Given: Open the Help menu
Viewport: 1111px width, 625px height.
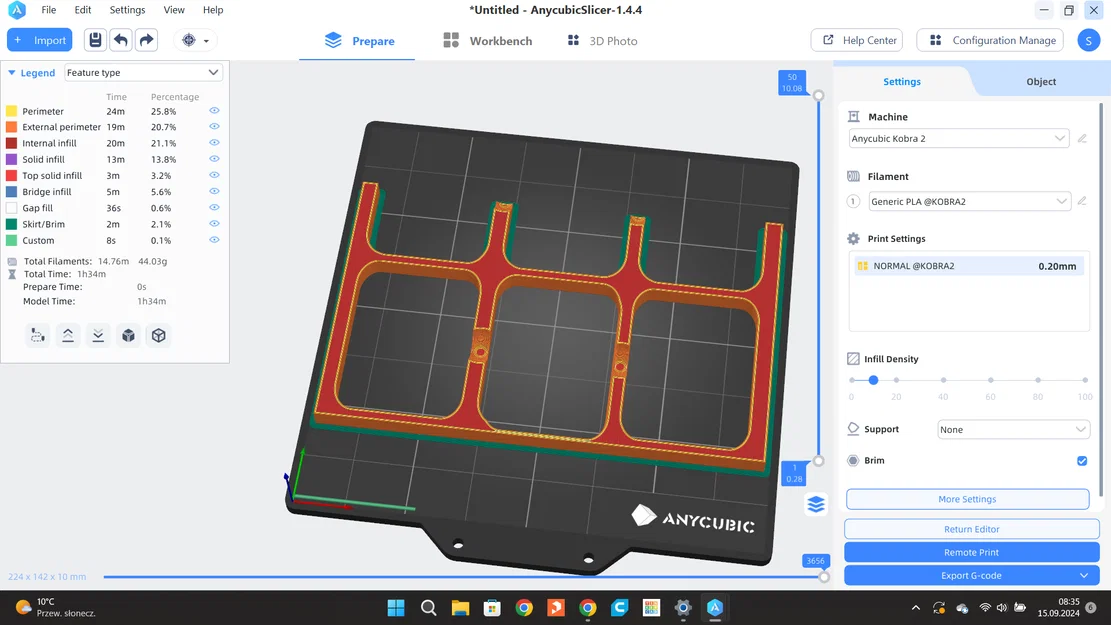Looking at the screenshot, I should tap(213, 10).
